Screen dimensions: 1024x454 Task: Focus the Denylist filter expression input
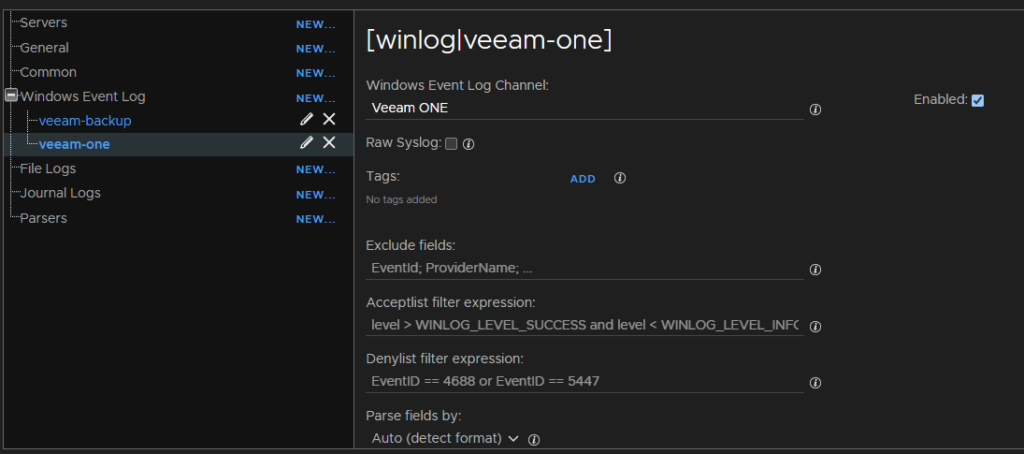point(584,381)
